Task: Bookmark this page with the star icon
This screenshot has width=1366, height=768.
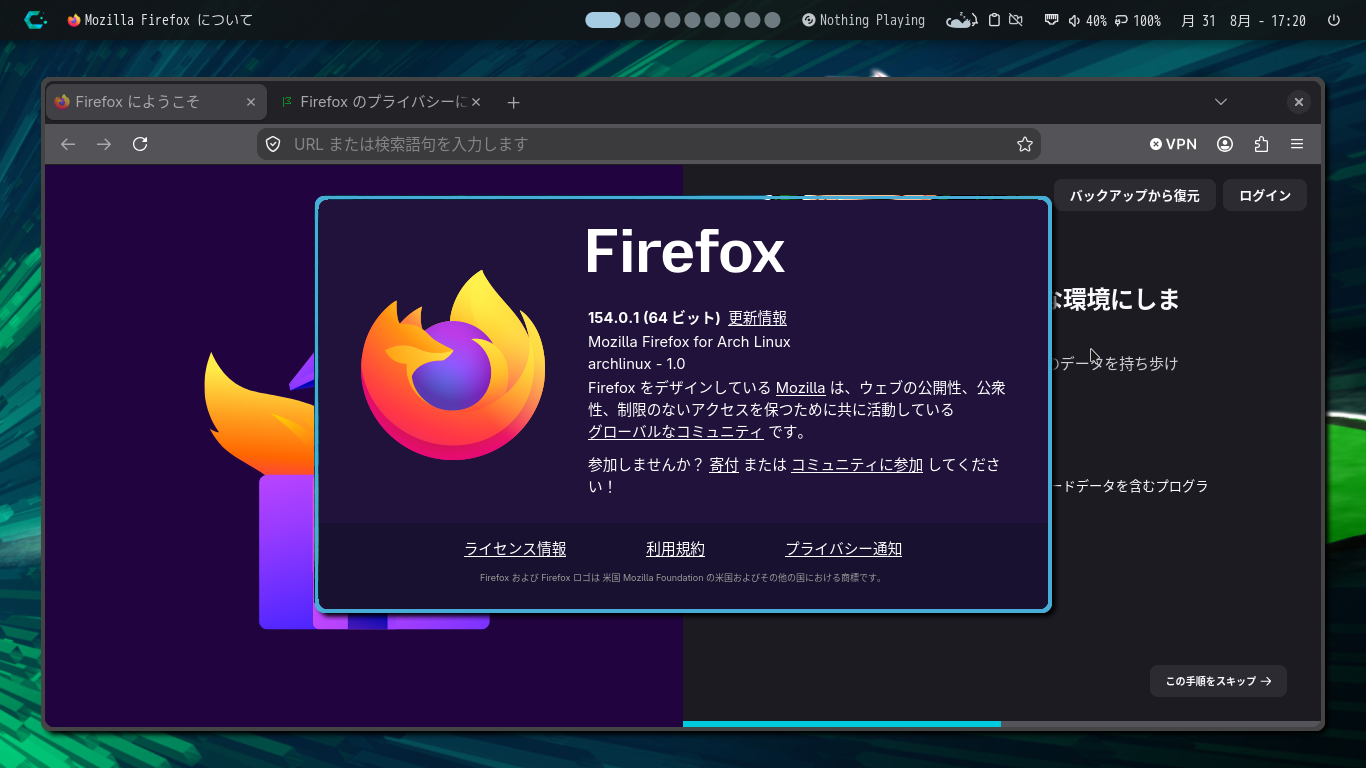Action: (x=1025, y=144)
